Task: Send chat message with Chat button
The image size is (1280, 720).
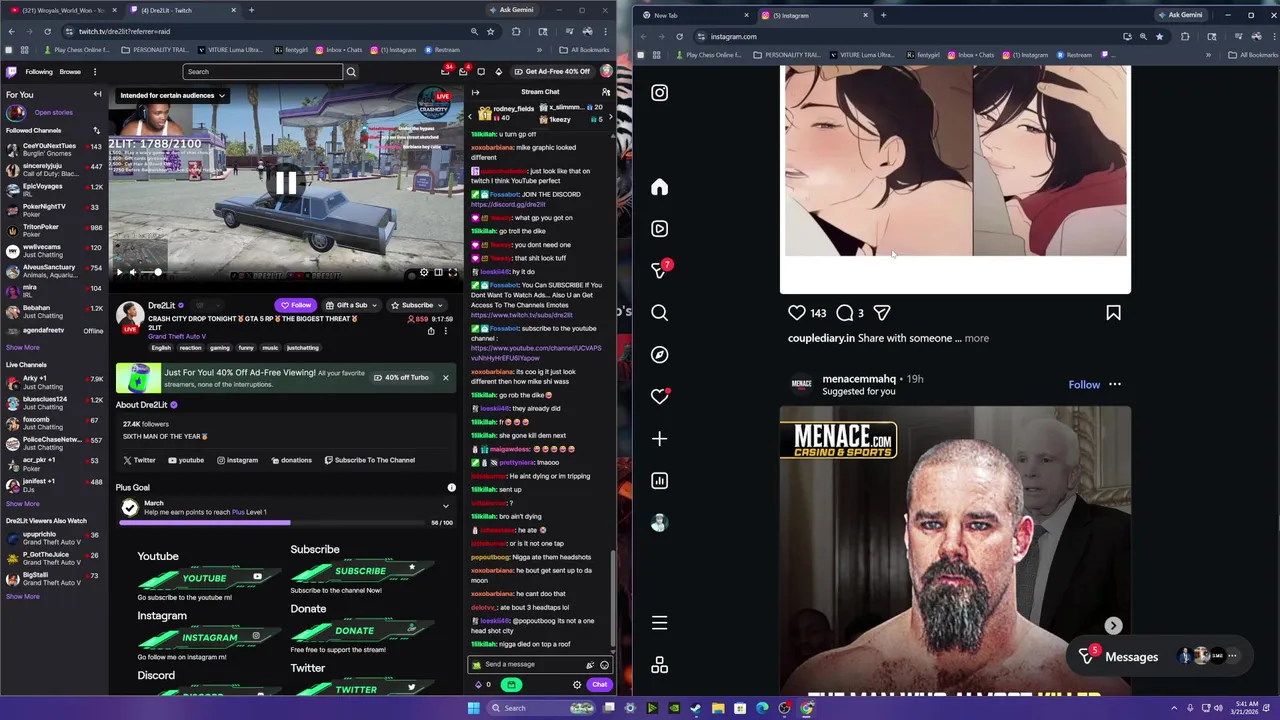Action: (x=599, y=685)
